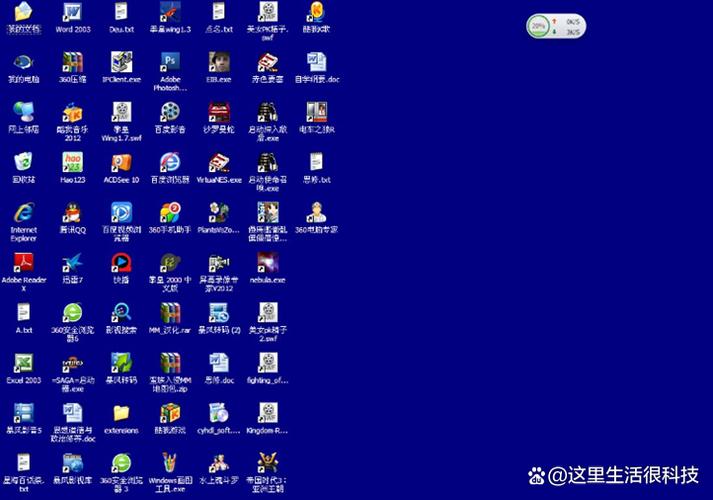Select the fighting_of... swf icon
Screen dimensions: 713x500
268,364
